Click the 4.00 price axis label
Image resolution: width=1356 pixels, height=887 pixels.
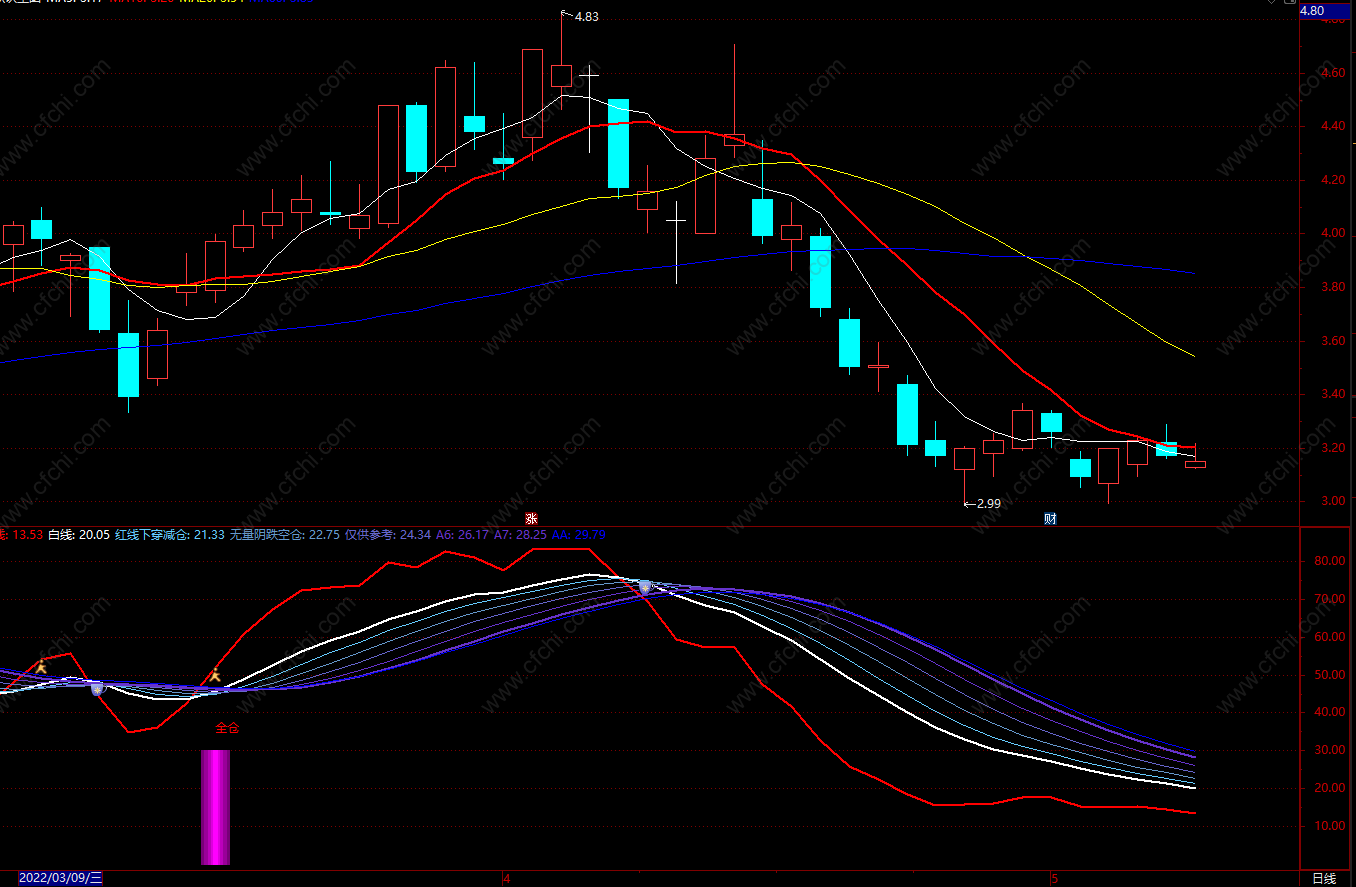(x=1333, y=234)
